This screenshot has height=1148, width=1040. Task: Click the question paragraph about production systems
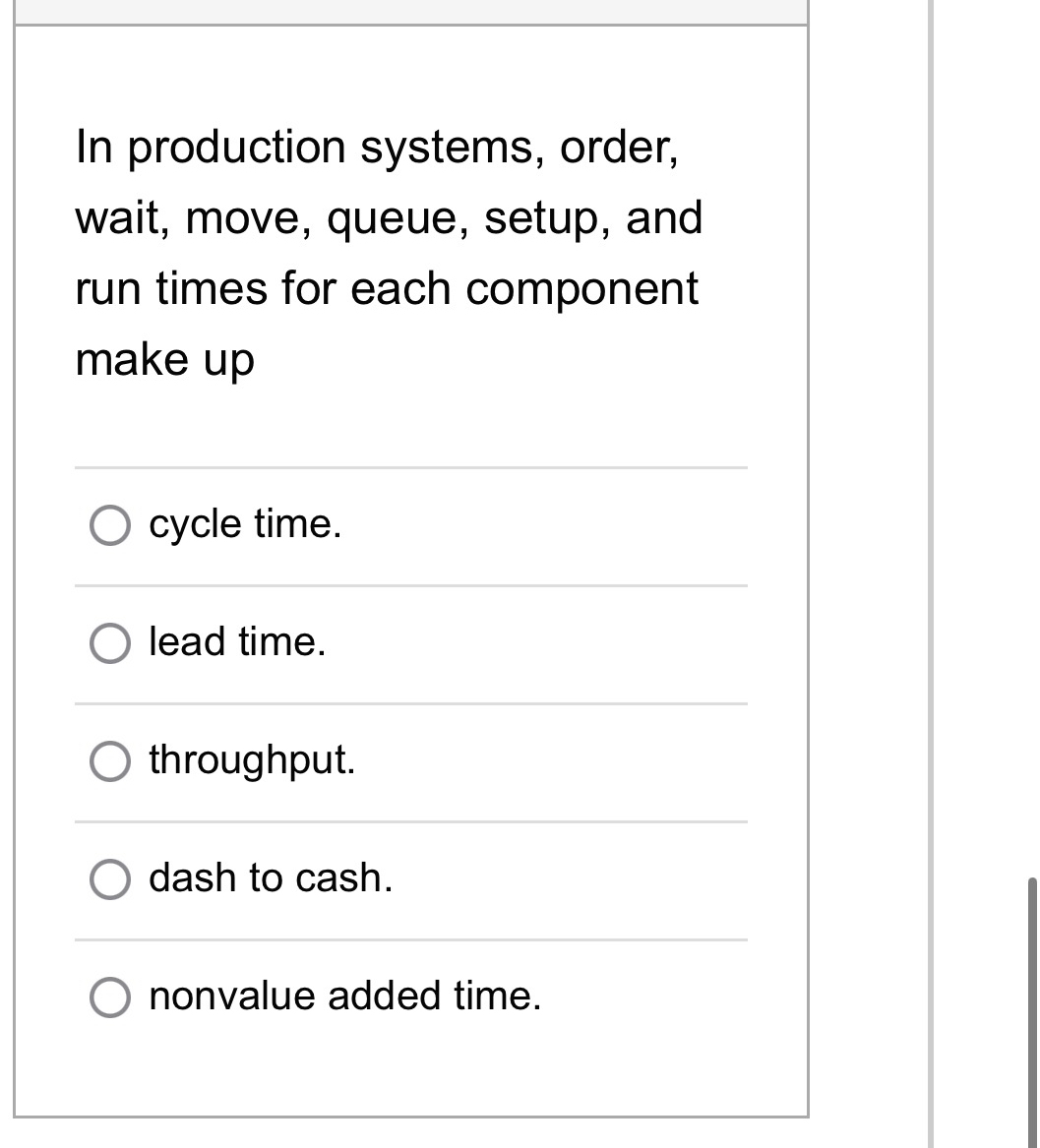[389, 253]
